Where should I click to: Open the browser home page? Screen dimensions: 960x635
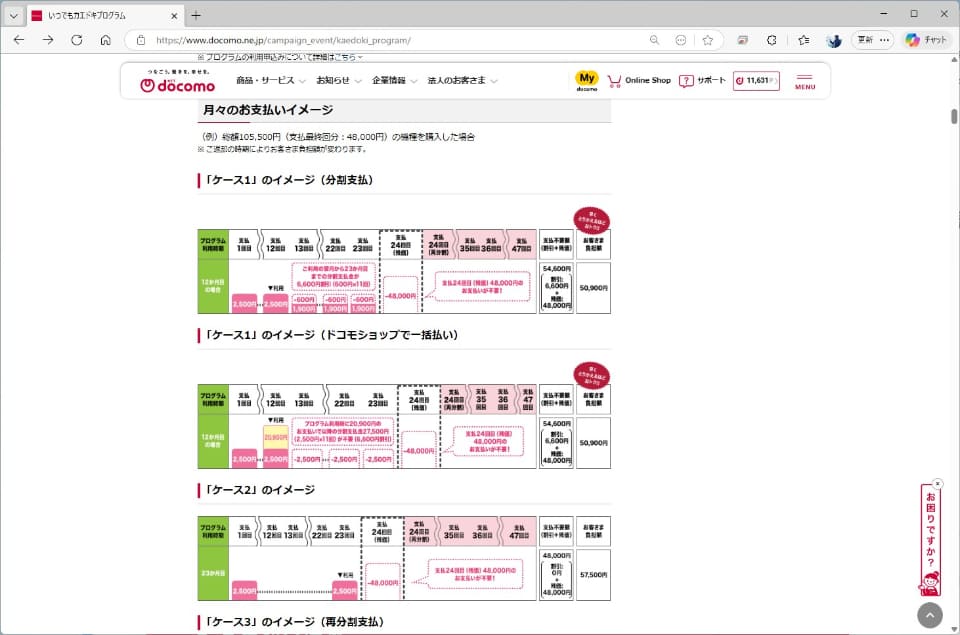pos(105,40)
